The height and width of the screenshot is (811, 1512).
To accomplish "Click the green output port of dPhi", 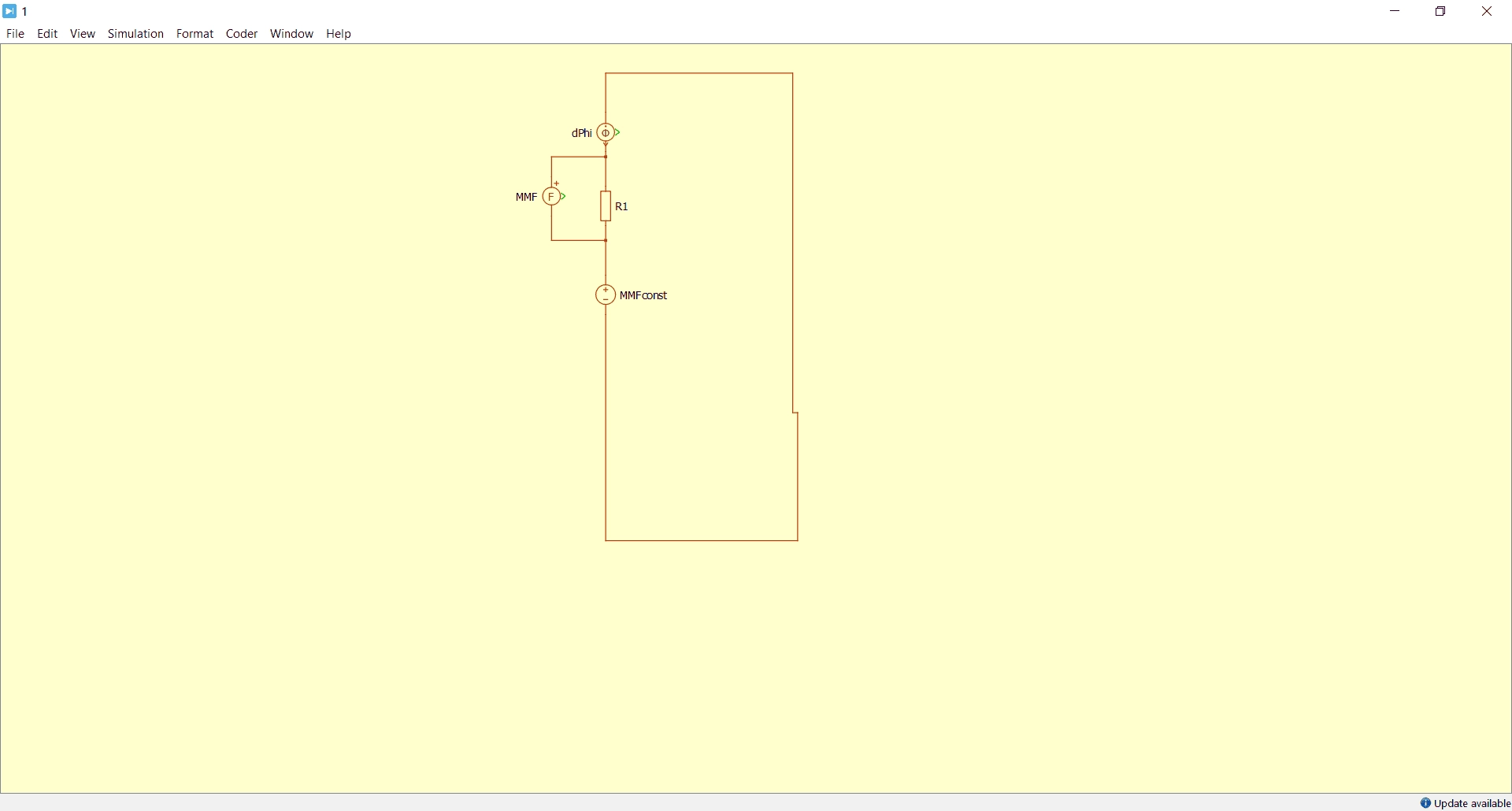I will tap(618, 132).
